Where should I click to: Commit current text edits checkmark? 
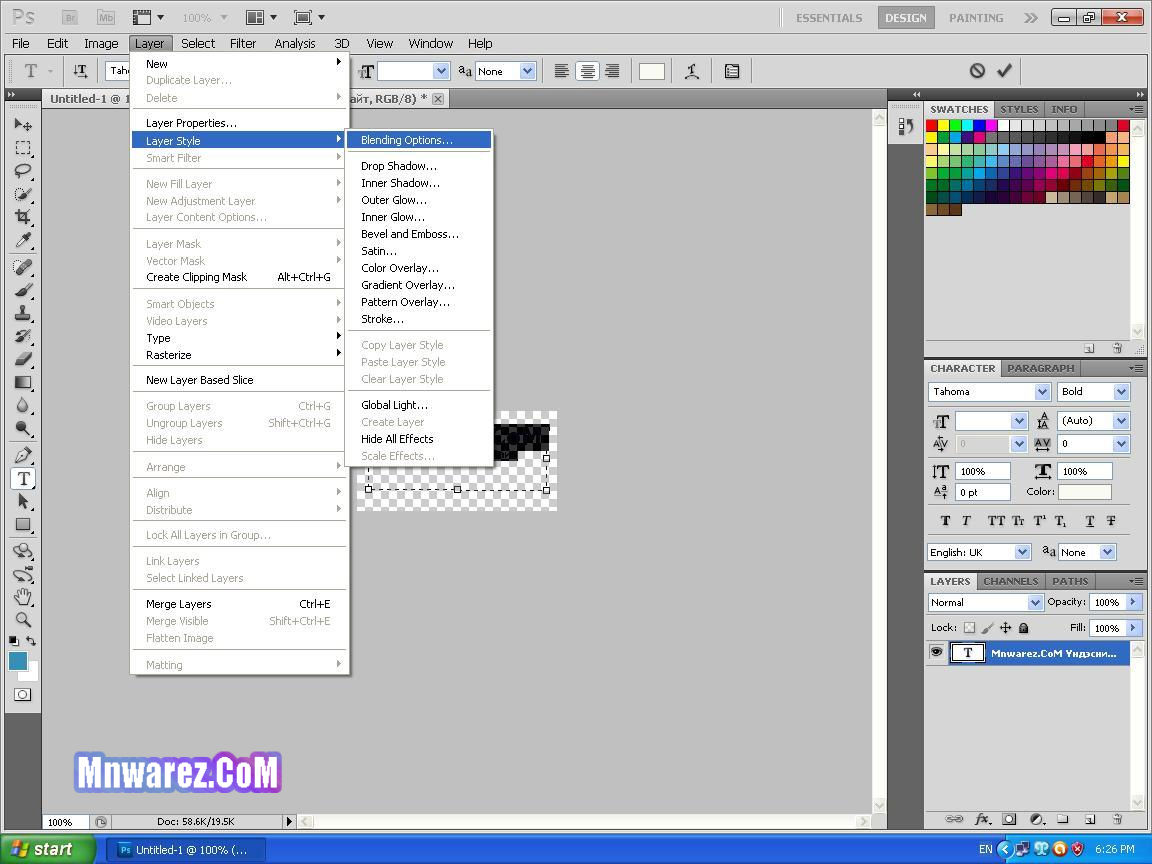[x=1004, y=71]
